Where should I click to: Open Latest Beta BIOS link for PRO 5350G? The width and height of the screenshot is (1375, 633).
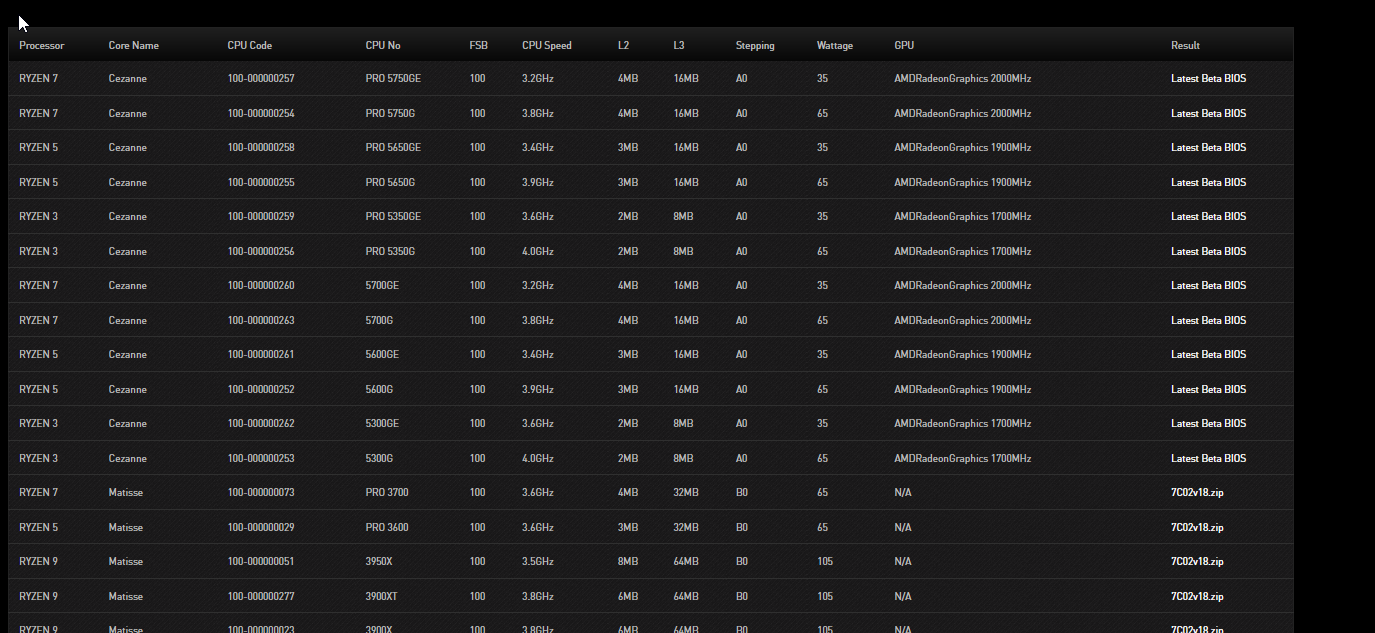point(1208,251)
